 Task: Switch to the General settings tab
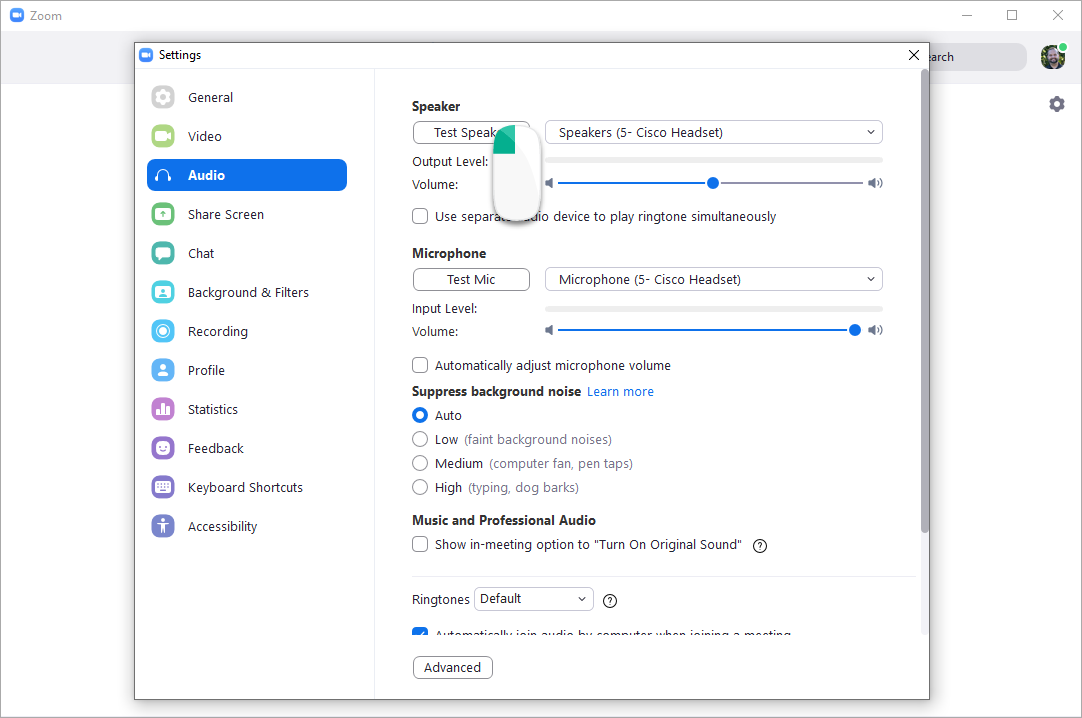[x=163, y=97]
